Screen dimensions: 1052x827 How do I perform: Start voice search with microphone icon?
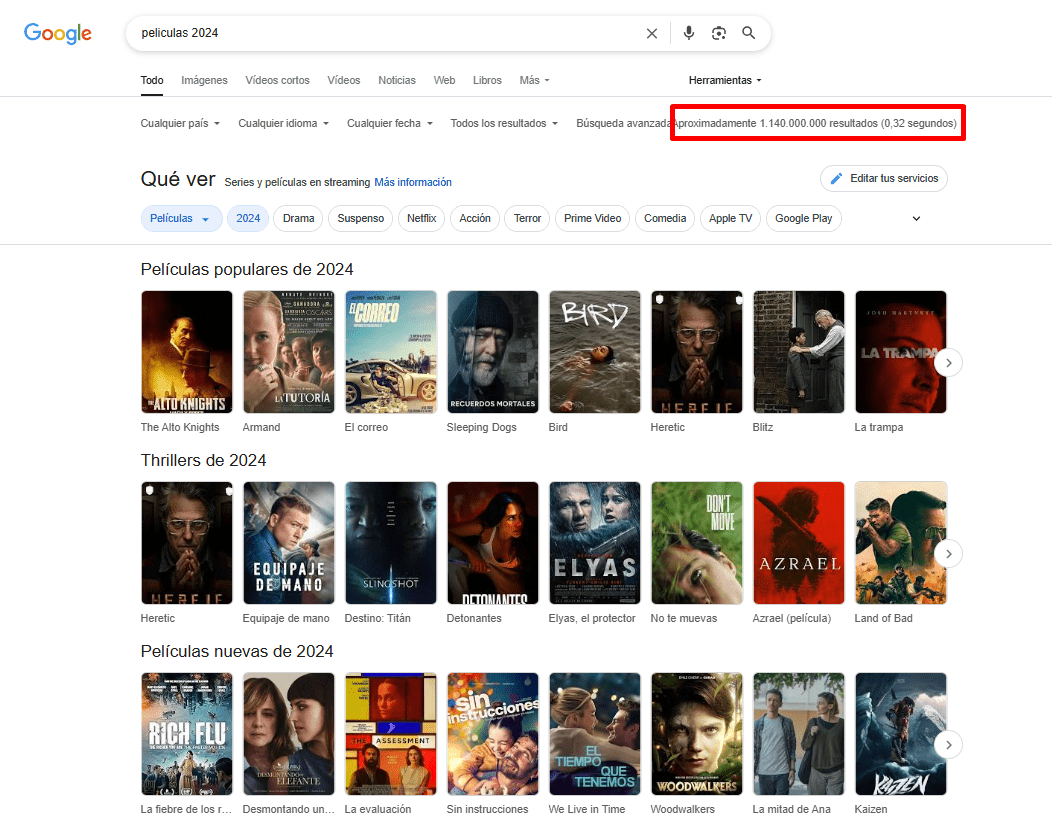coord(688,33)
